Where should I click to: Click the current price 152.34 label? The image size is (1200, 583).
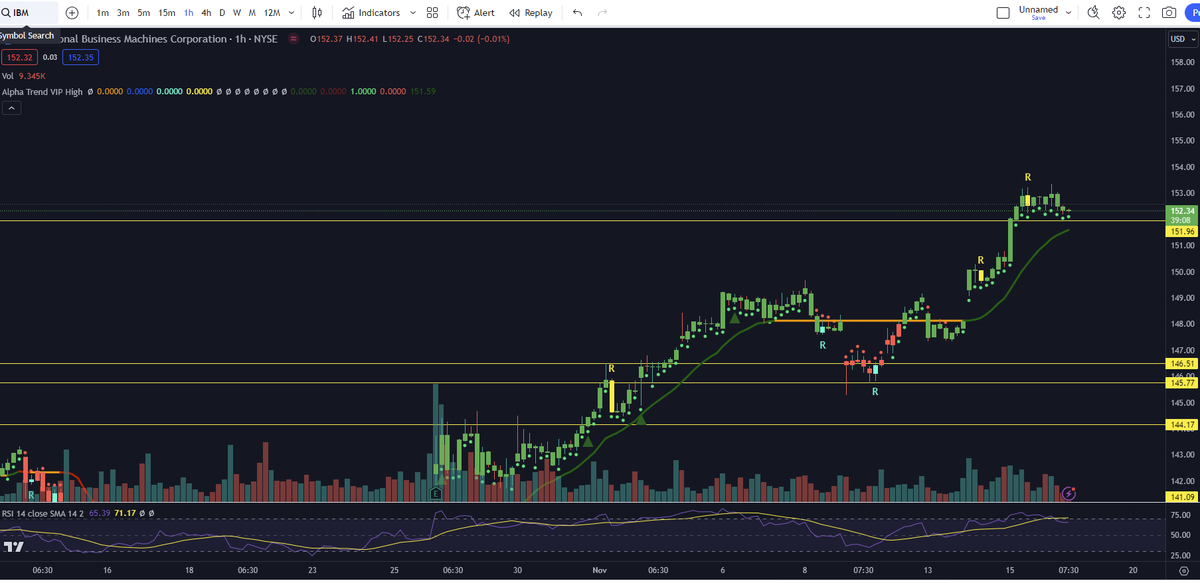[1182, 211]
